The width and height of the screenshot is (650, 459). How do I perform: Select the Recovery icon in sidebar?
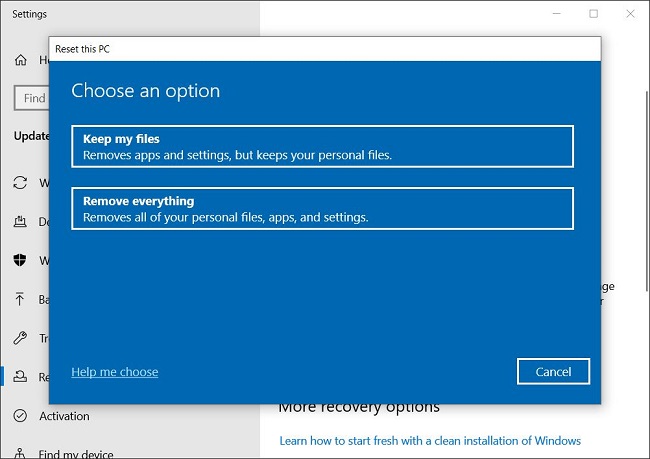tap(20, 376)
